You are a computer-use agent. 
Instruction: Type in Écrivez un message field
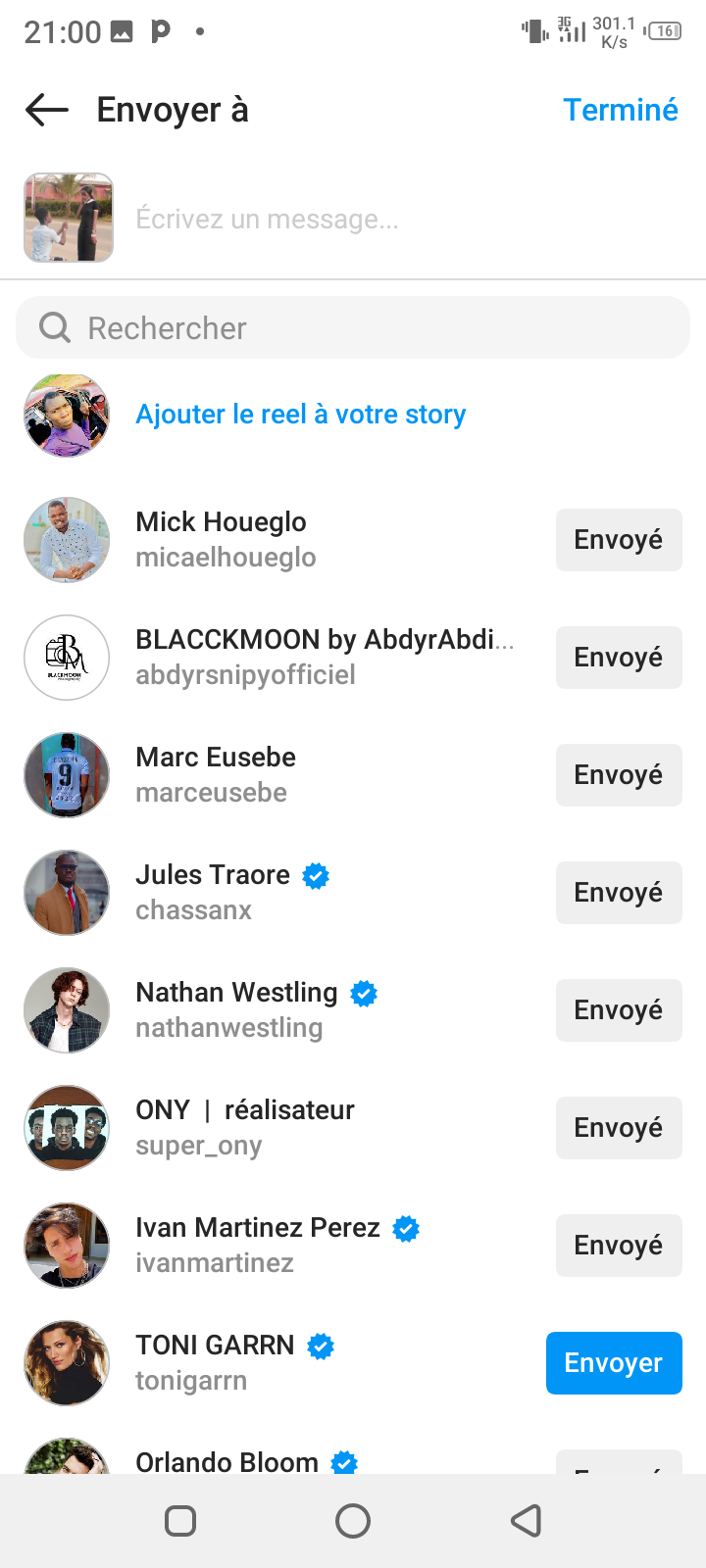pos(392,219)
